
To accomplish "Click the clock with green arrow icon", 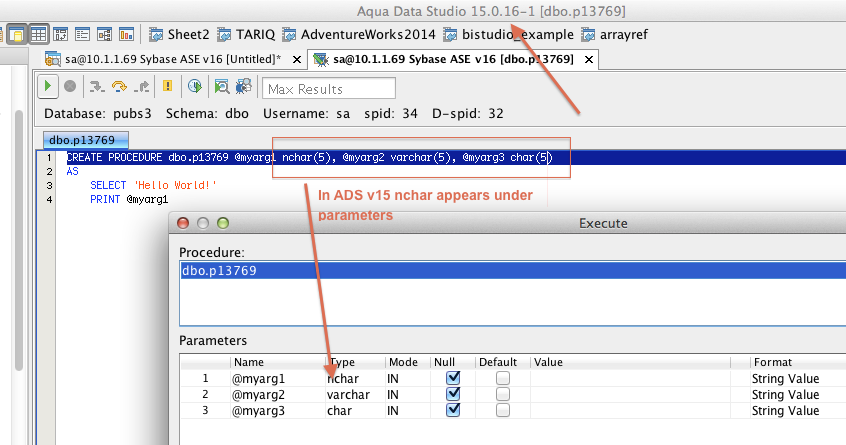I will tap(195, 86).
